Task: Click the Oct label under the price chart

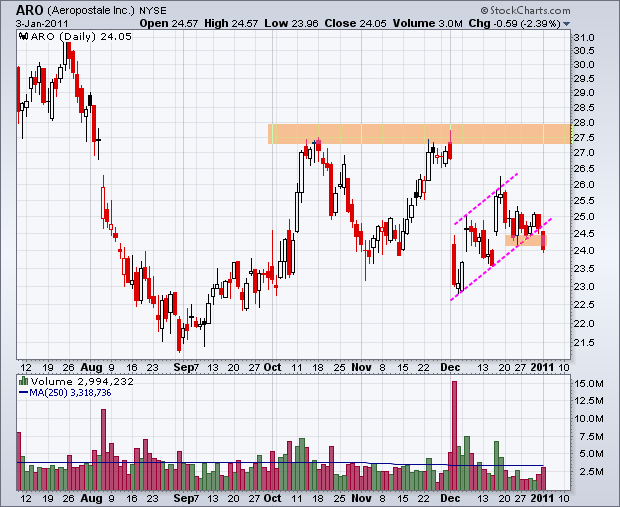Action: (x=272, y=367)
